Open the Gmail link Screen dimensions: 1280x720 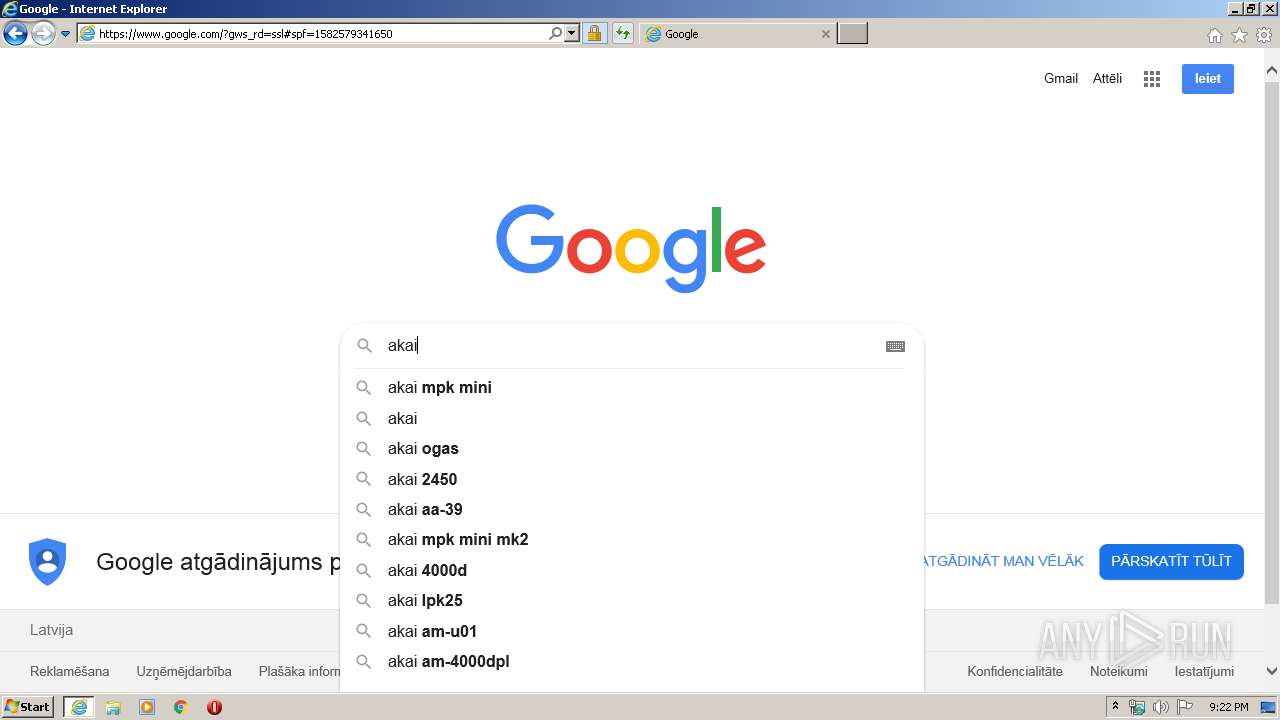tap(1061, 78)
